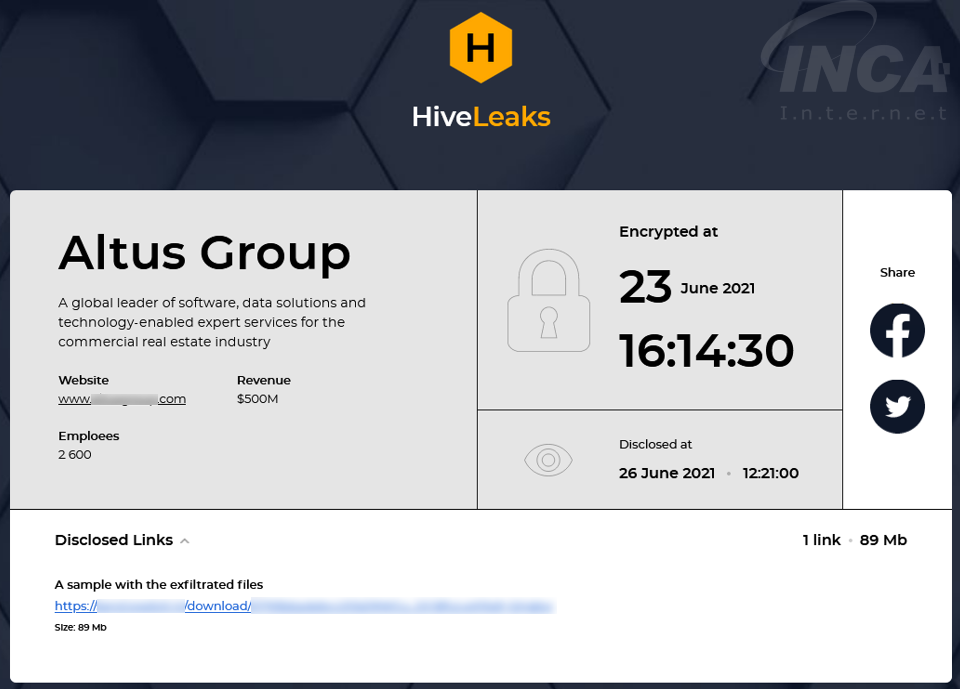The image size is (960, 689).
Task: Click 'Size: 89 Mb' under the link
Action: click(x=80, y=627)
